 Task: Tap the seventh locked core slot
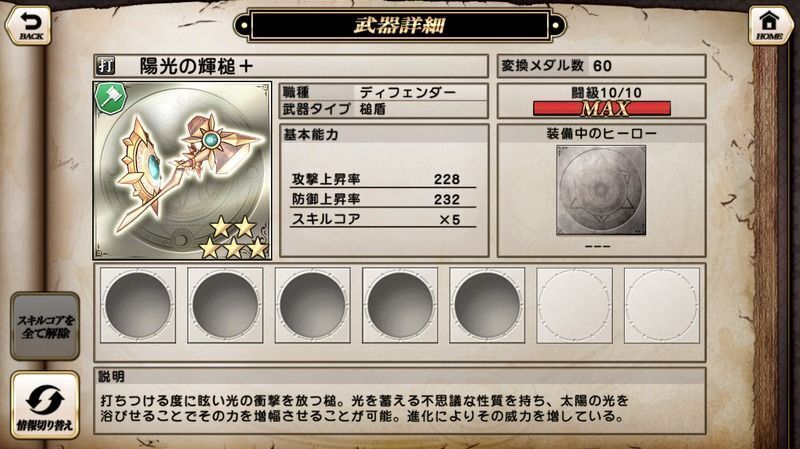(662, 305)
